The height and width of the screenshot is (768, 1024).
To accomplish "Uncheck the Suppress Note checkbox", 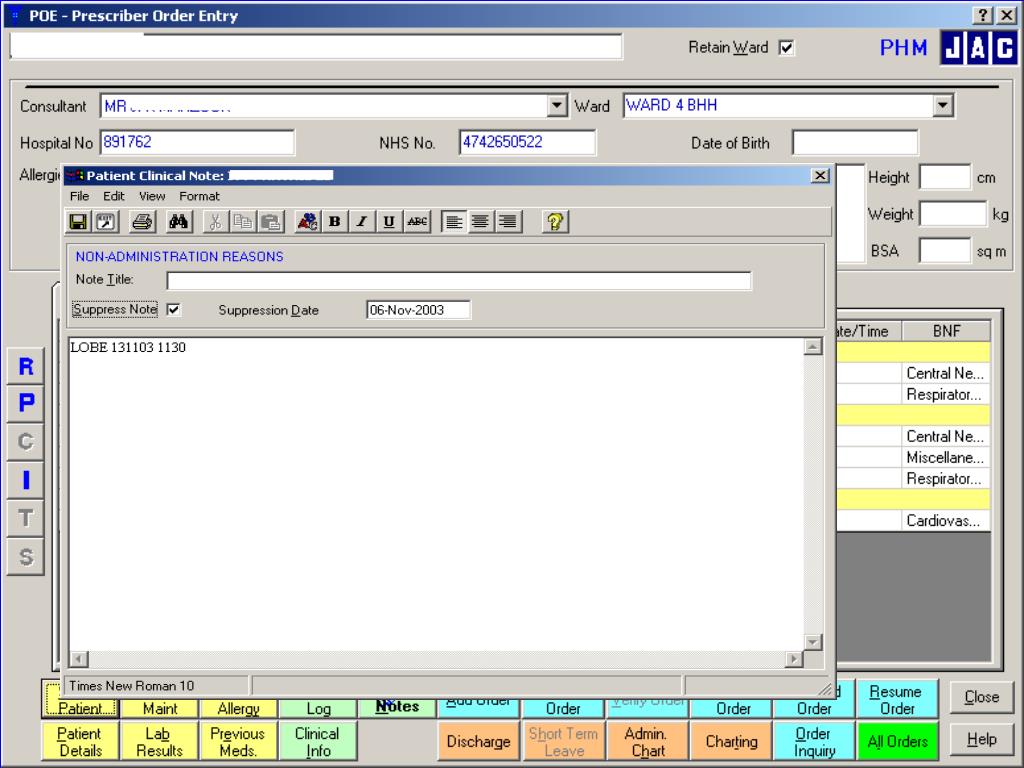I will tap(174, 310).
